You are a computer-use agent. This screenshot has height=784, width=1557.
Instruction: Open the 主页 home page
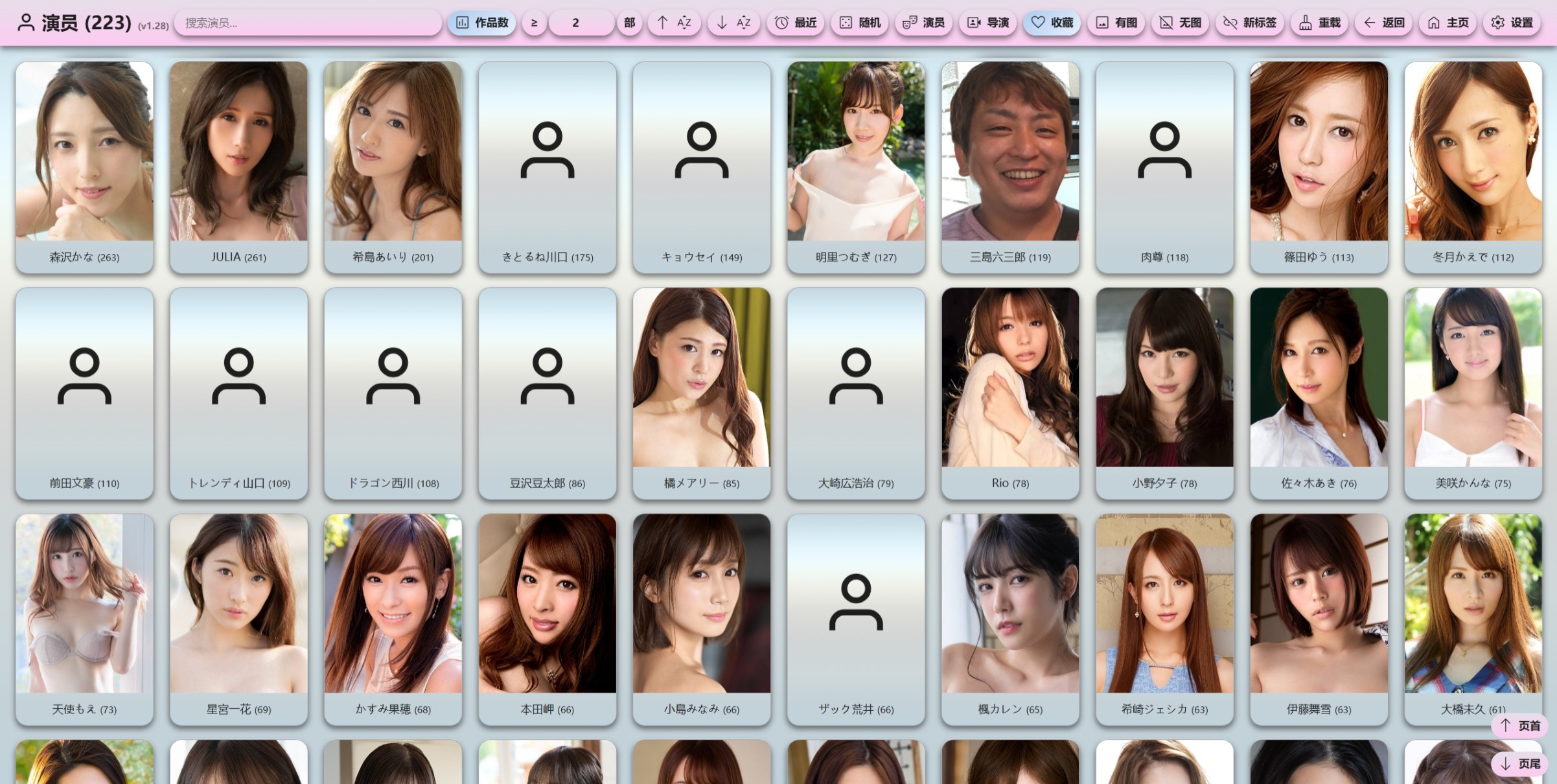click(x=1447, y=23)
